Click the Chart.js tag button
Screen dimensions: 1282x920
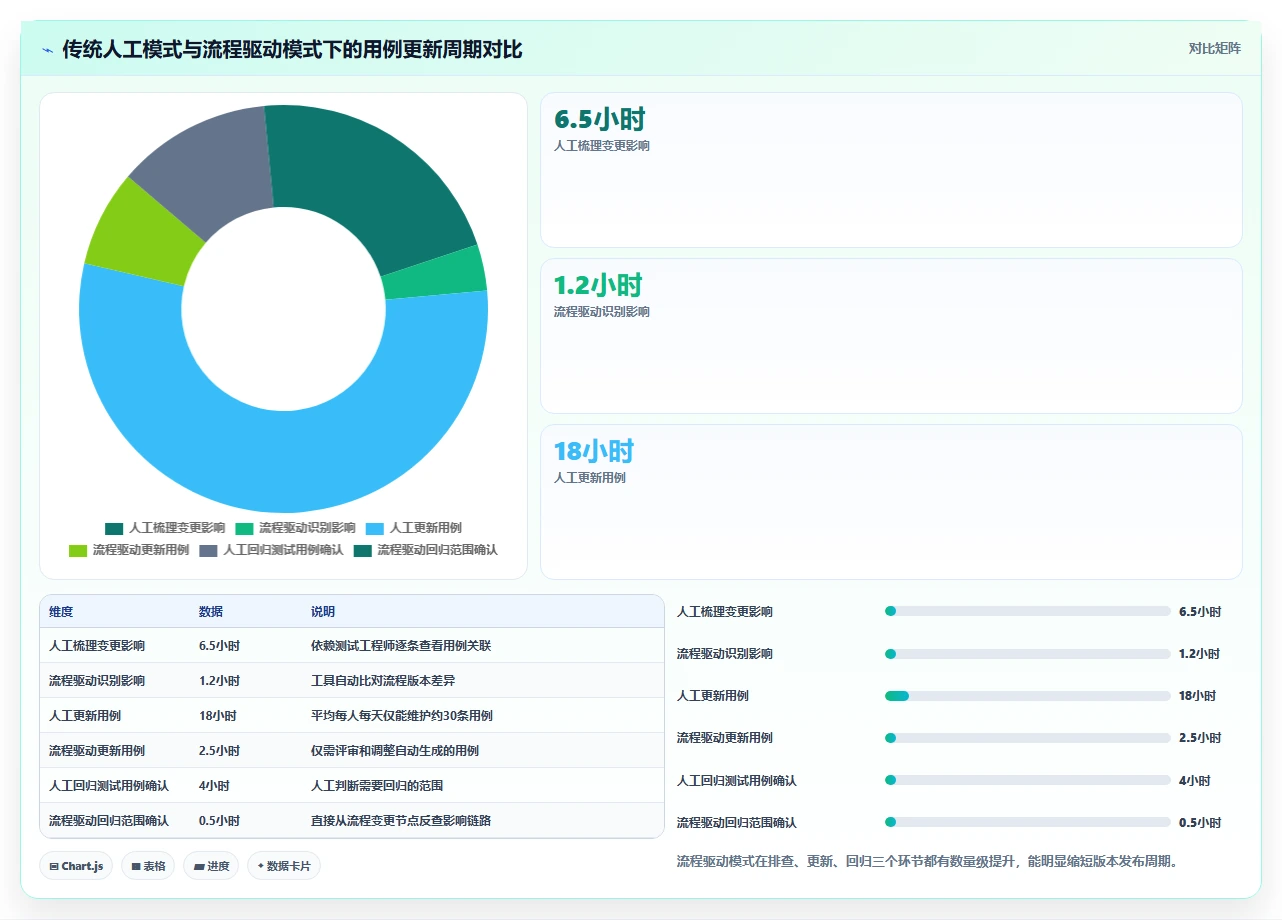click(76, 866)
